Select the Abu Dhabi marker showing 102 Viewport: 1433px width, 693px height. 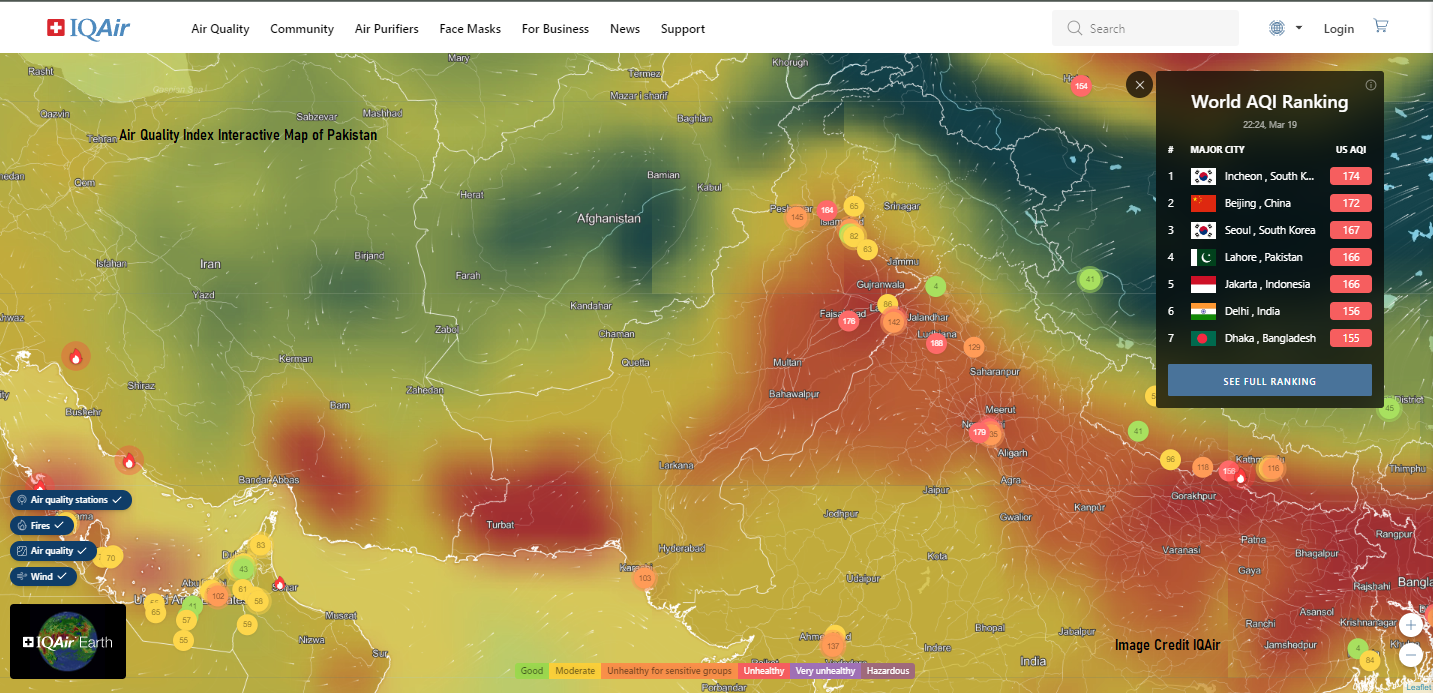click(x=218, y=595)
